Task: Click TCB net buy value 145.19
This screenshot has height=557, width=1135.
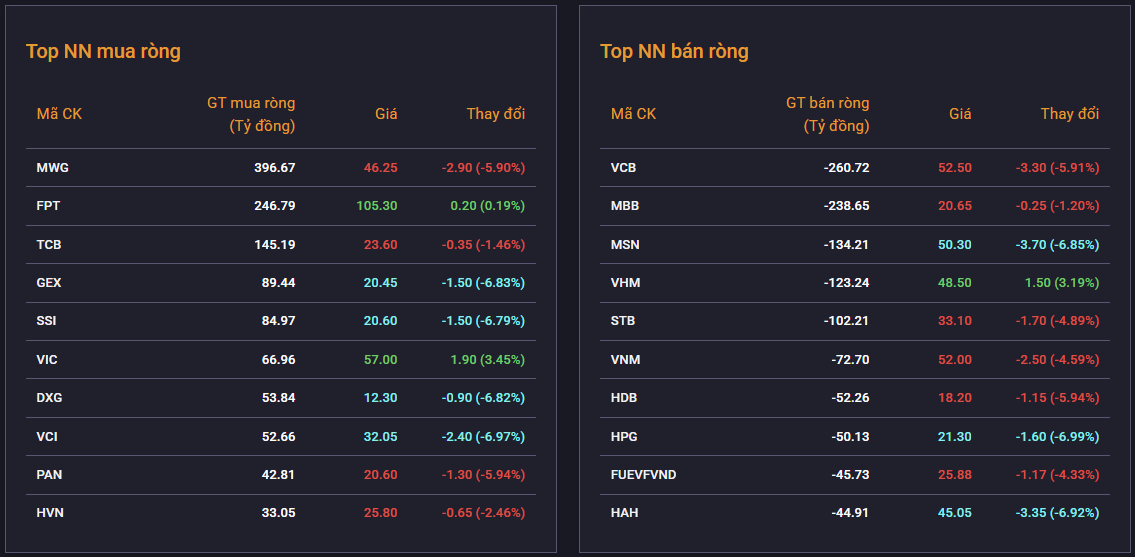Action: [274, 244]
